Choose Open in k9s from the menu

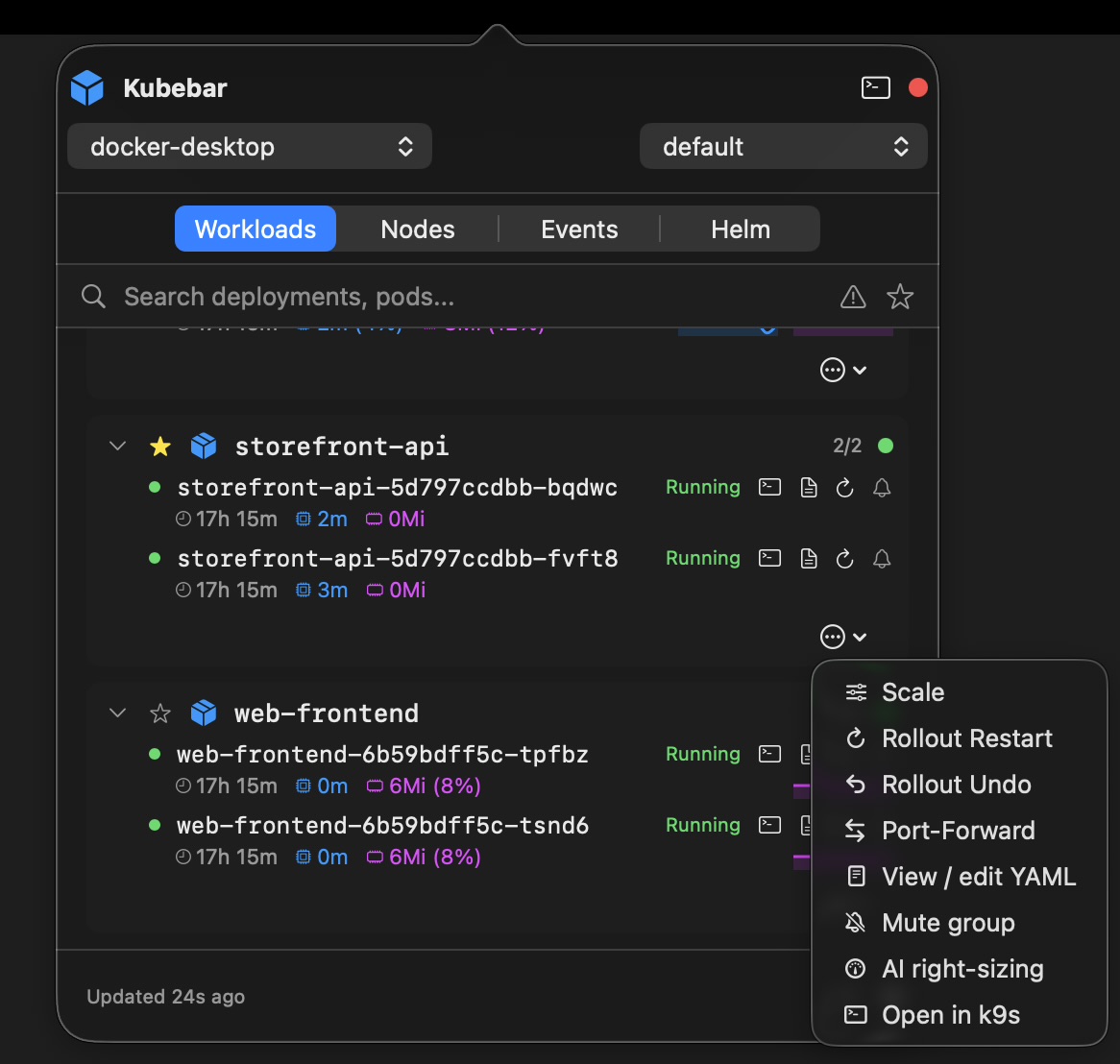coord(960,1015)
